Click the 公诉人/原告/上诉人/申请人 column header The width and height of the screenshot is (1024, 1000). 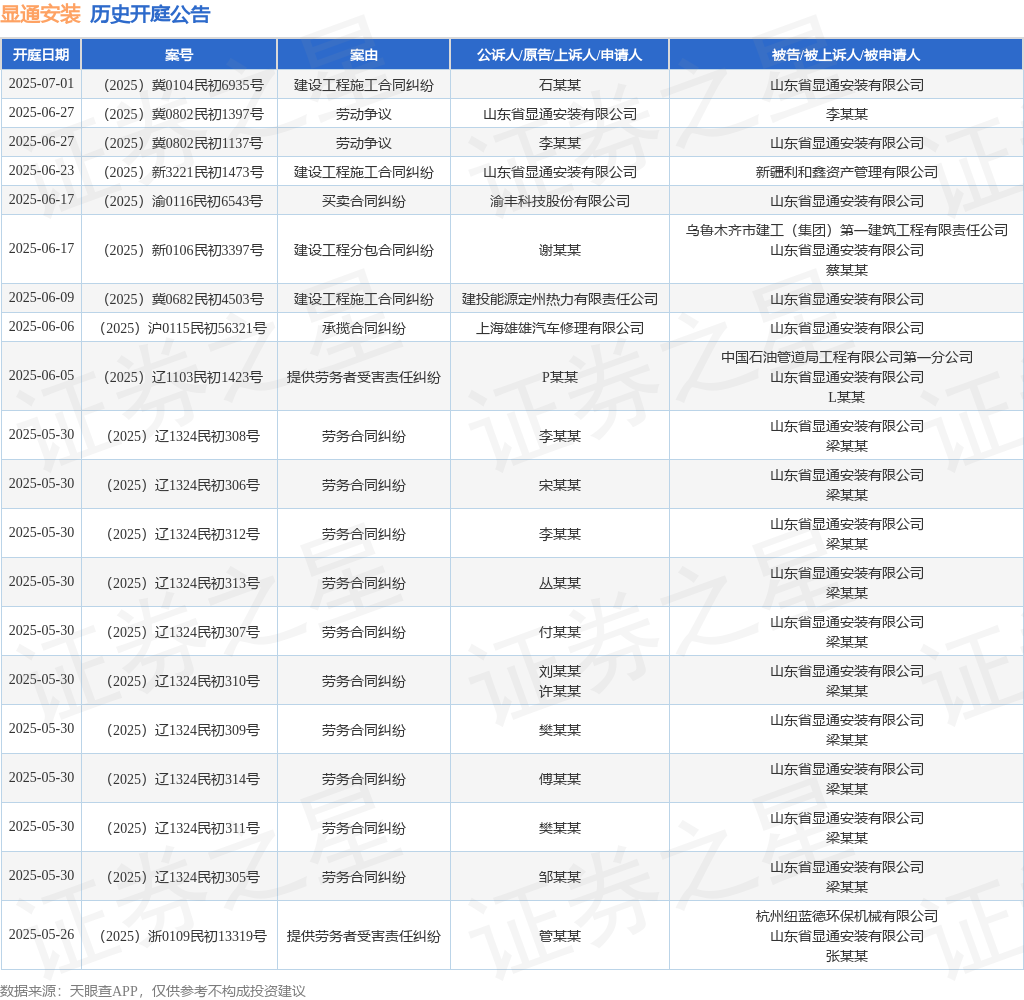(x=560, y=55)
